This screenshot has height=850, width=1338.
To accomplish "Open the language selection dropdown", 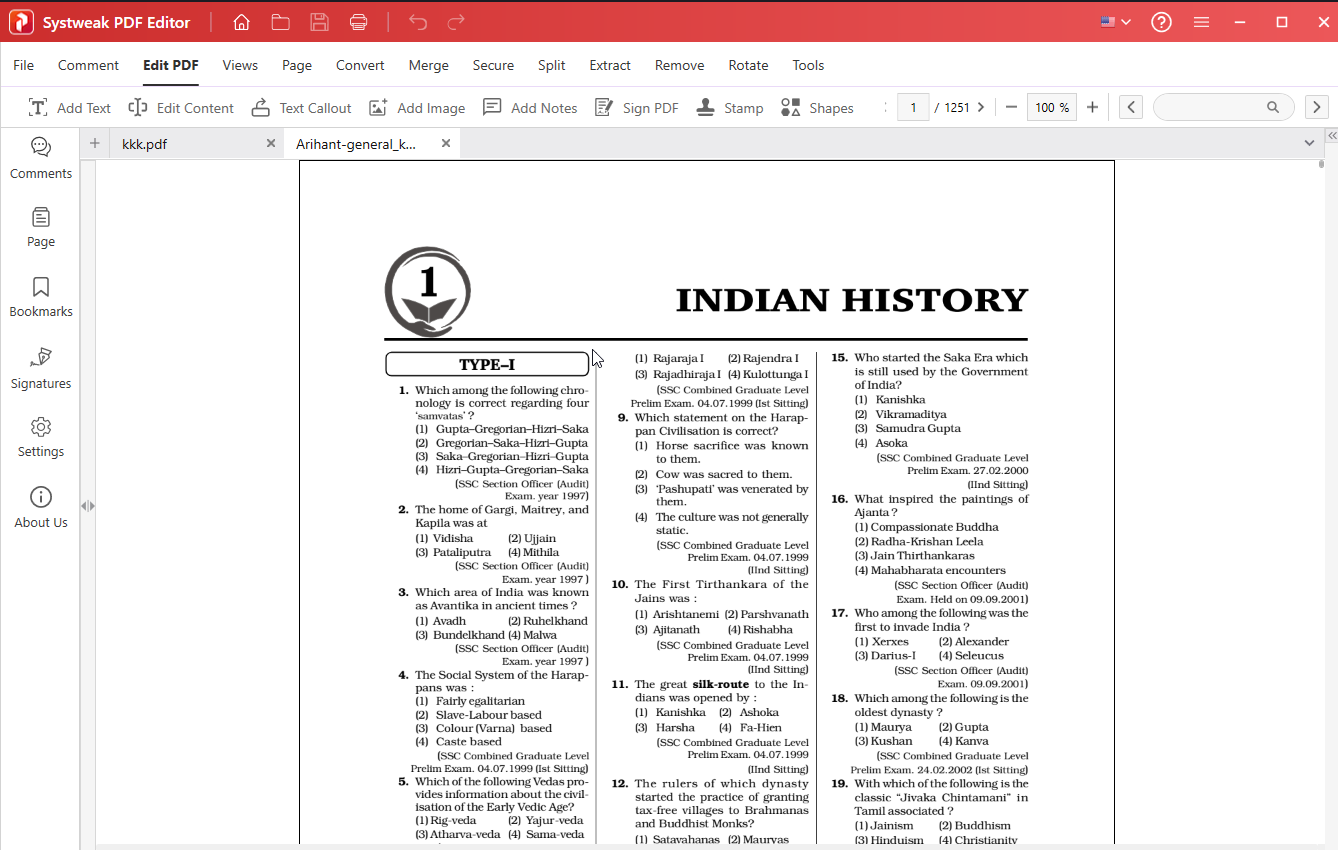I will point(1114,20).
